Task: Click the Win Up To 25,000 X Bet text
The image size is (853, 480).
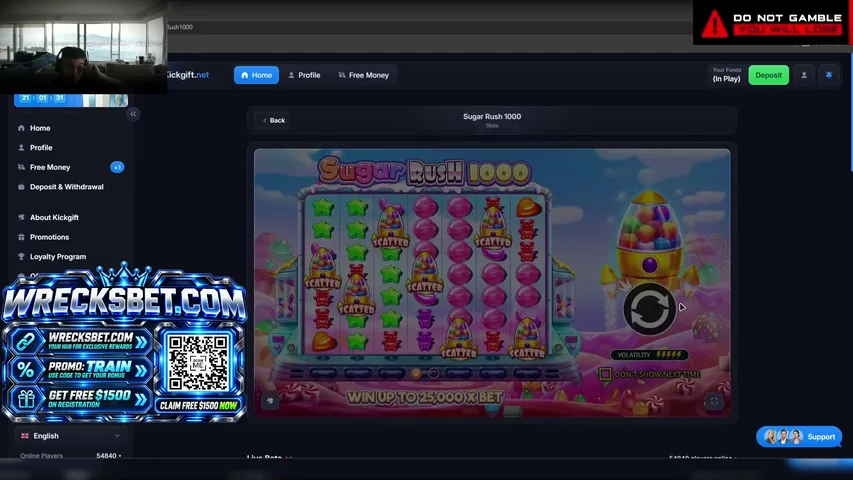Action: coord(424,397)
